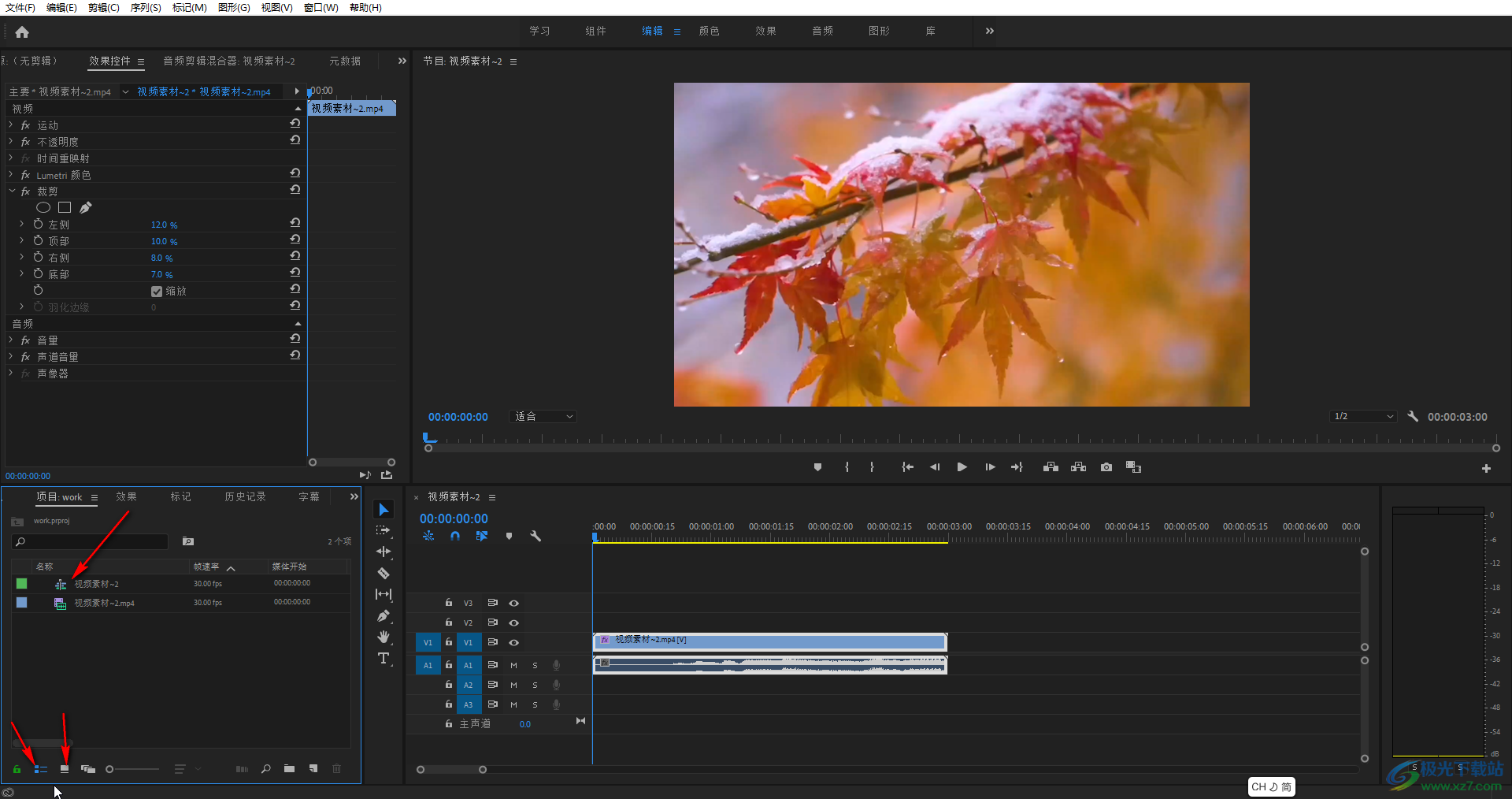This screenshot has width=1512, height=799.
Task: Create ellipse mask for crop effect
Action: [43, 207]
